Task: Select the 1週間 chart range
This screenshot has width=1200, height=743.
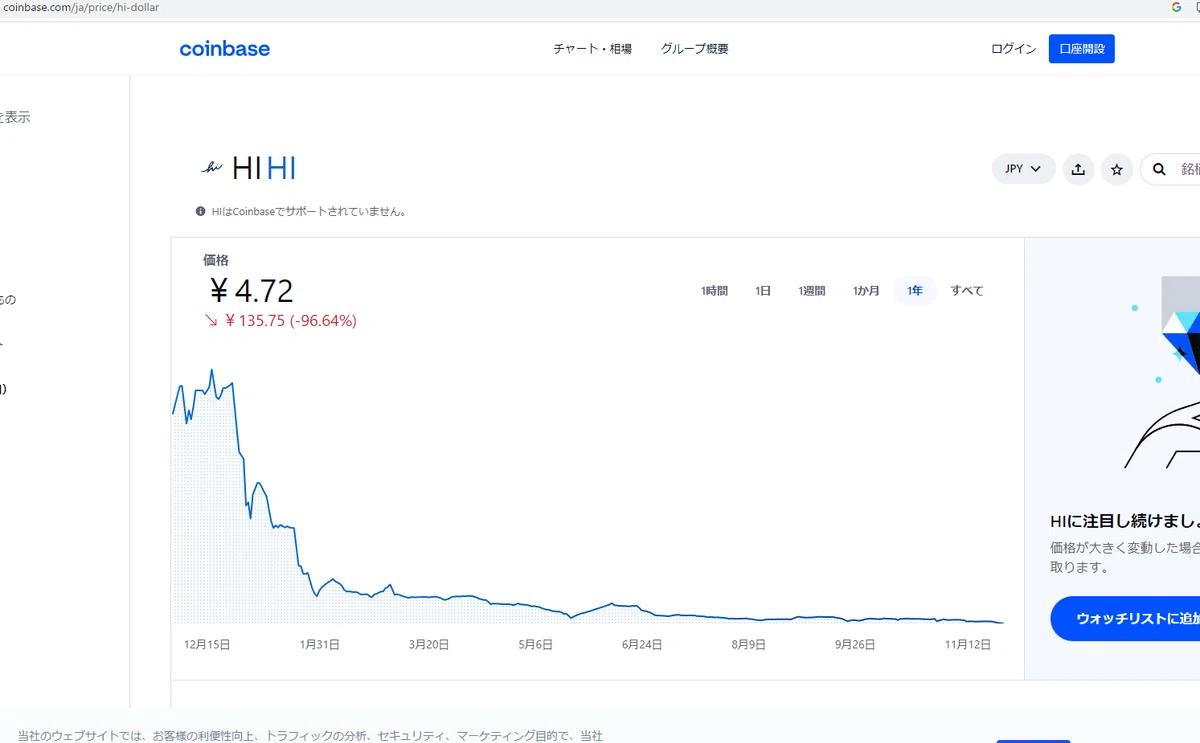Action: (812, 291)
